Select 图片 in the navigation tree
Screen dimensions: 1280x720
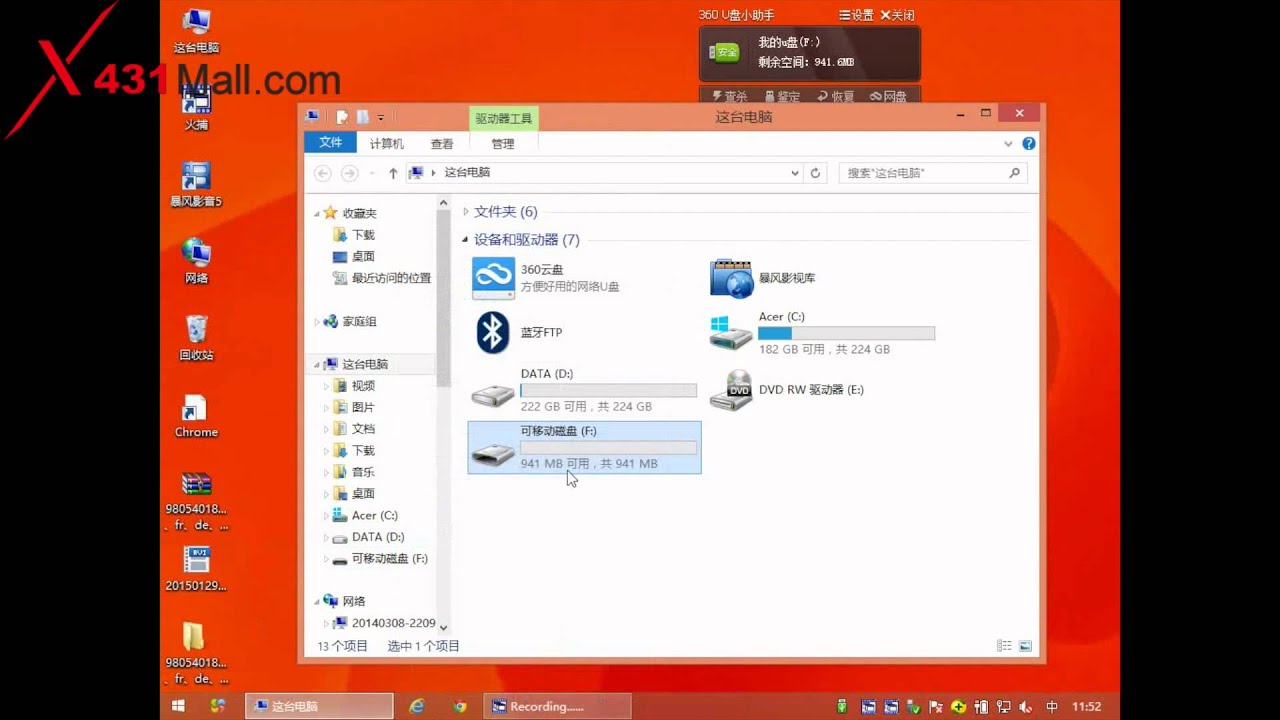click(354, 408)
